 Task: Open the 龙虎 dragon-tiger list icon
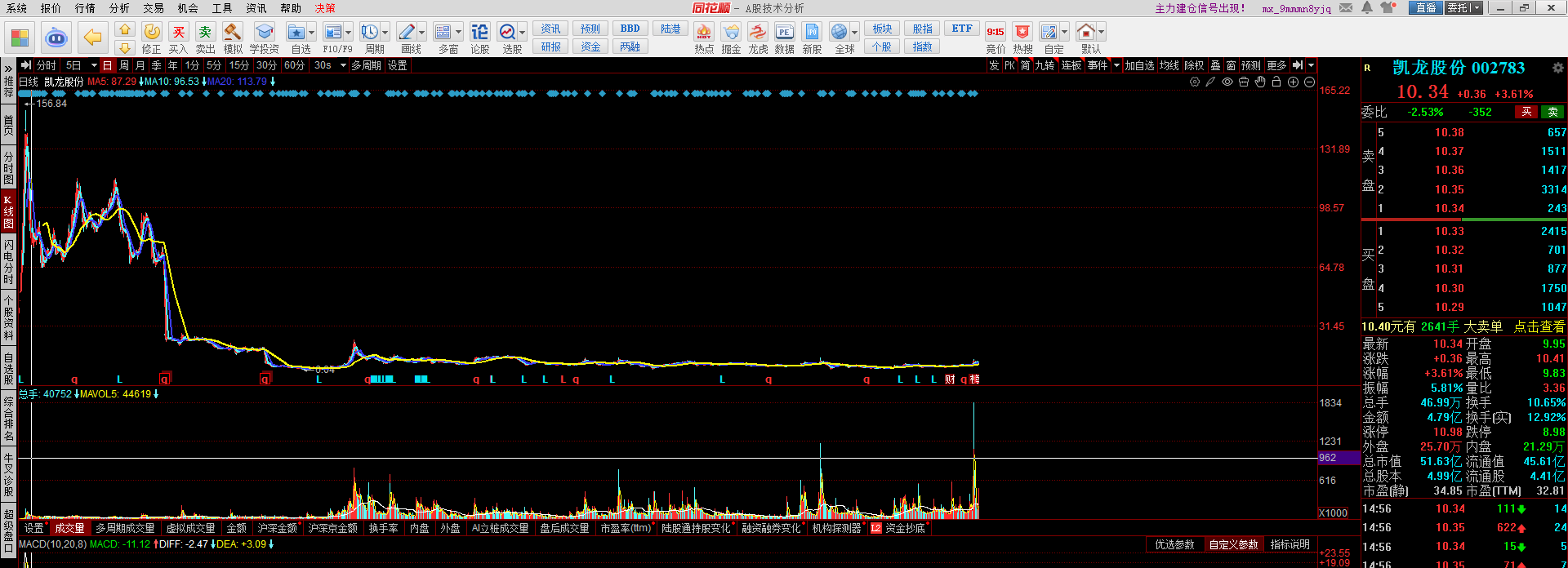click(758, 38)
